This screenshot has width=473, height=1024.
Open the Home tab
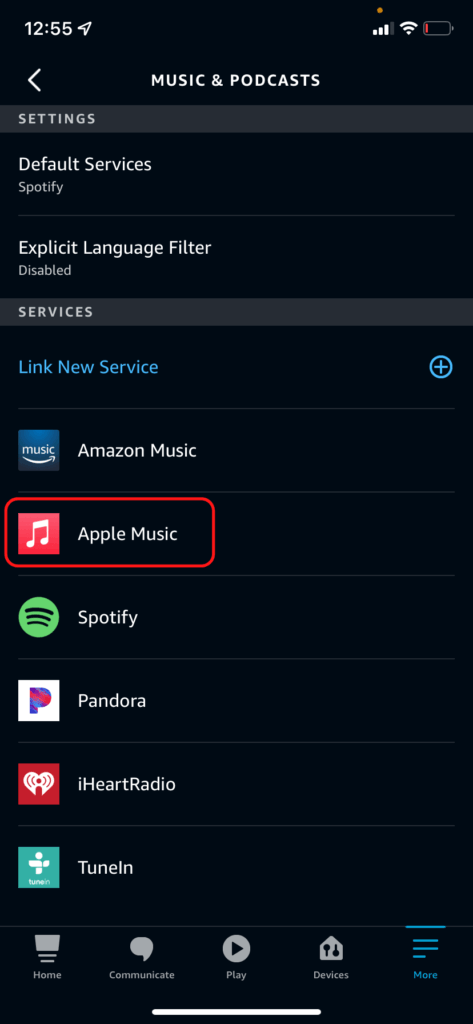pyautogui.click(x=47, y=957)
